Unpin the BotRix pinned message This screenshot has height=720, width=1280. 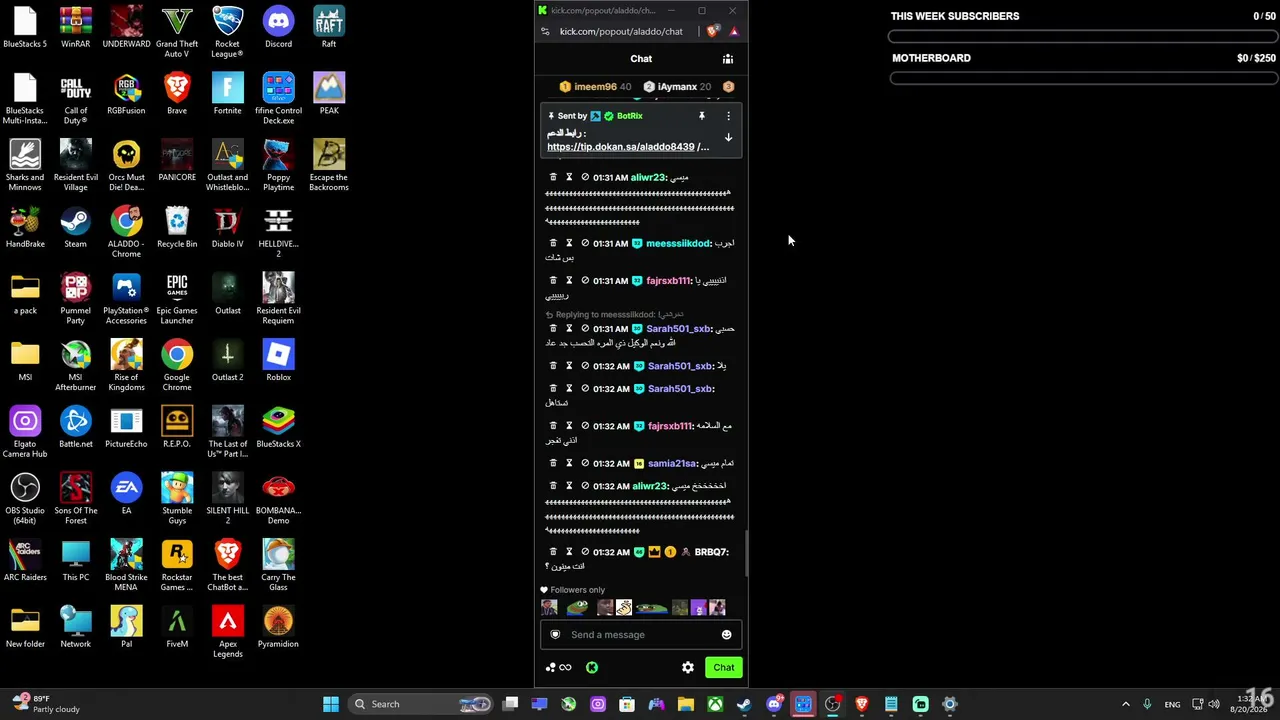pyautogui.click(x=702, y=116)
